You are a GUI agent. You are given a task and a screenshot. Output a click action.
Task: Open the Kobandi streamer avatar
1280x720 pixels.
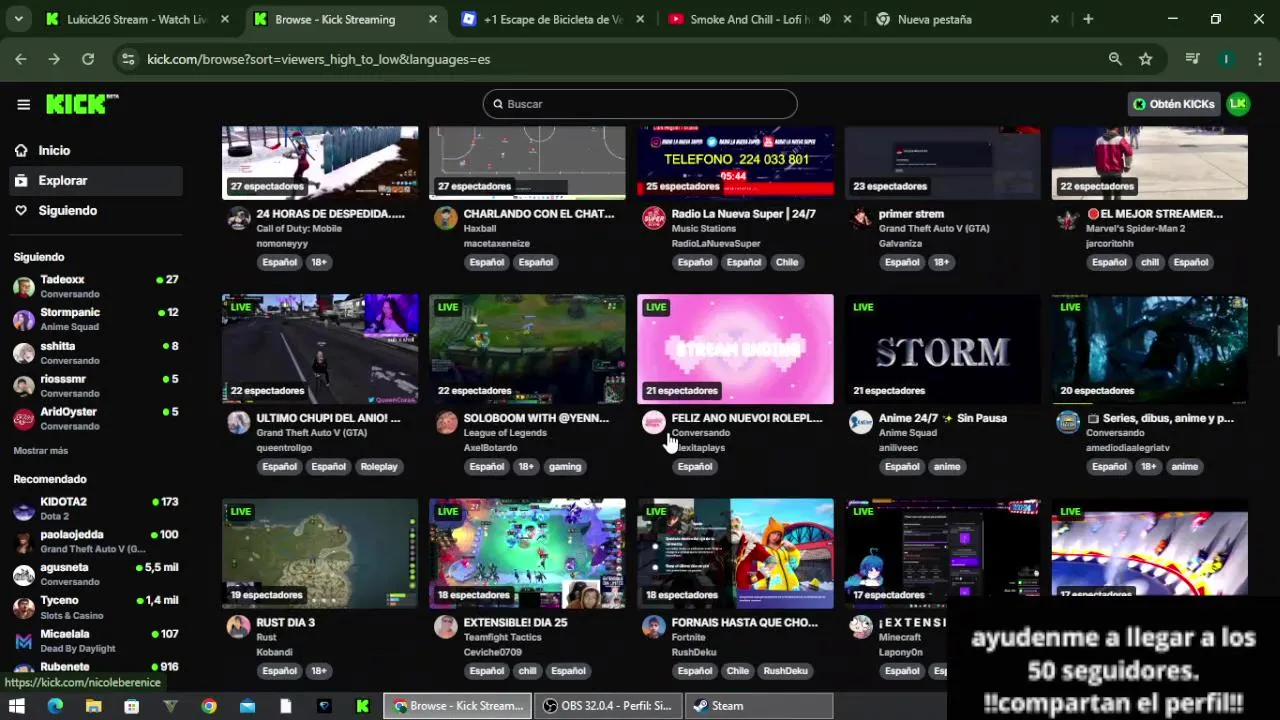click(238, 627)
